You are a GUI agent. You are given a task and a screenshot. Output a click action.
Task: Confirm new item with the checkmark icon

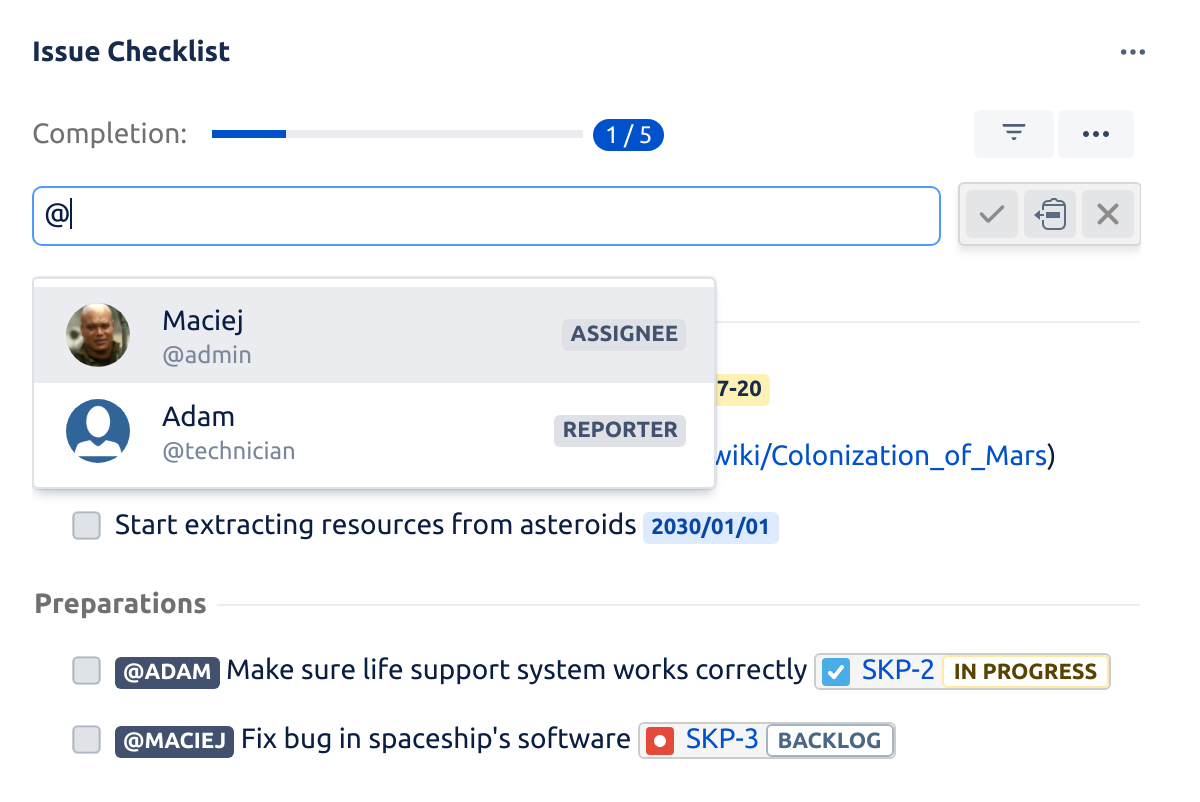click(x=991, y=215)
